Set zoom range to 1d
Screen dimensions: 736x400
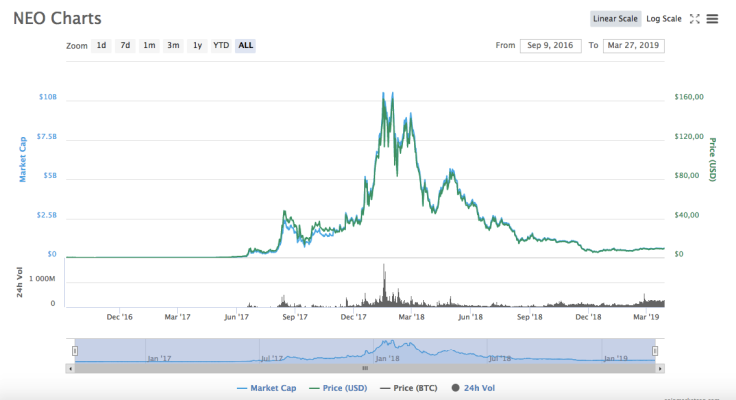coord(101,46)
